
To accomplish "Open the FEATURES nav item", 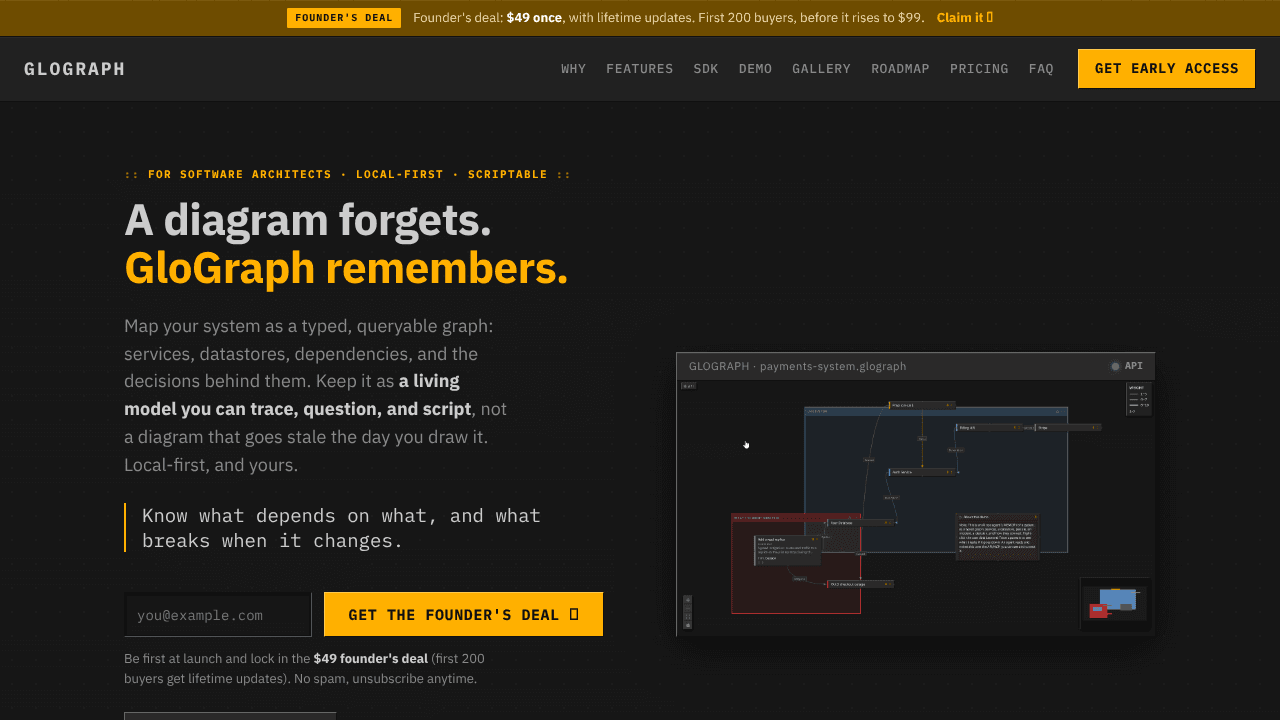I will 639,69.
